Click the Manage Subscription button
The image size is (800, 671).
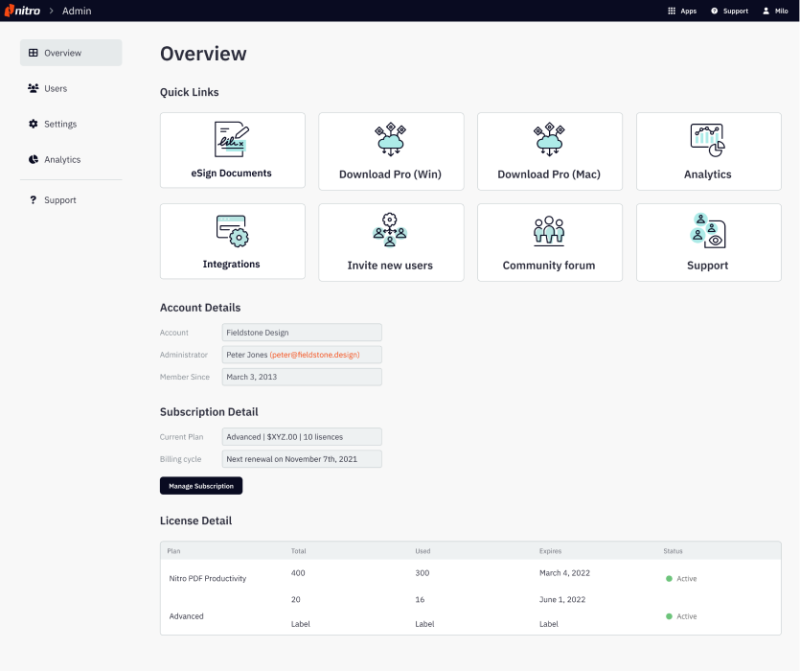tap(201, 486)
